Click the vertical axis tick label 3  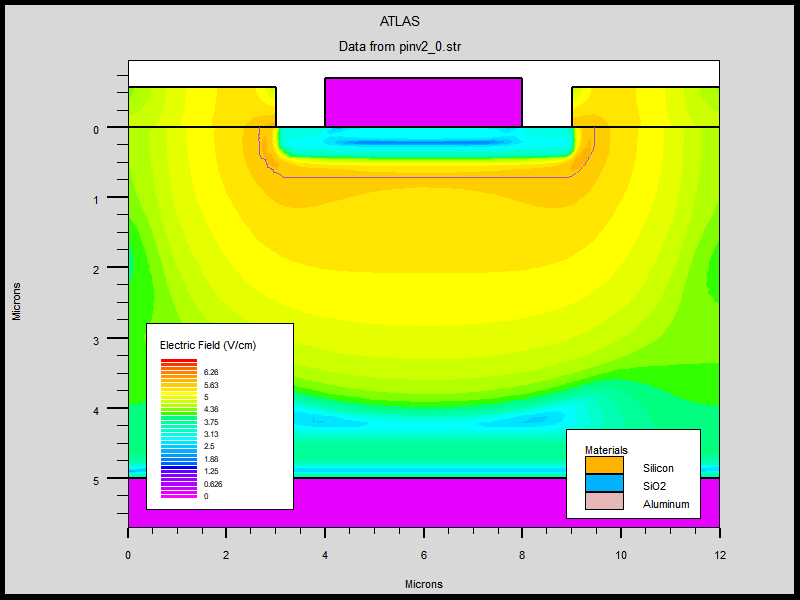point(96,340)
